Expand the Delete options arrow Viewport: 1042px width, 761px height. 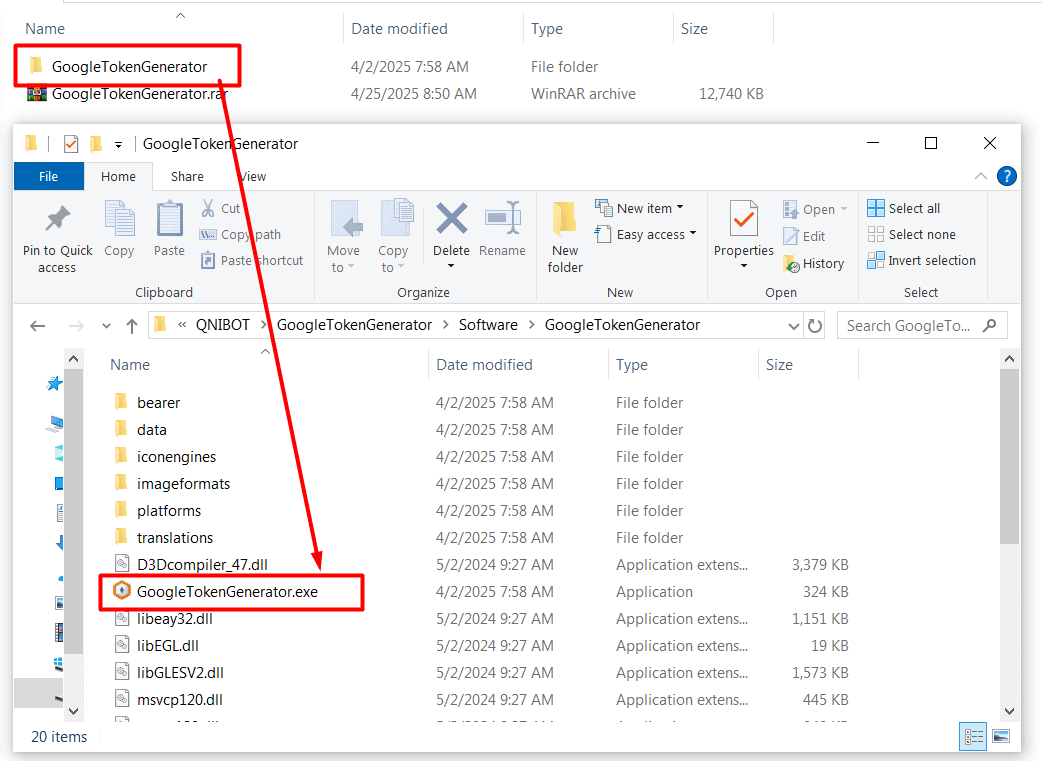(x=451, y=267)
